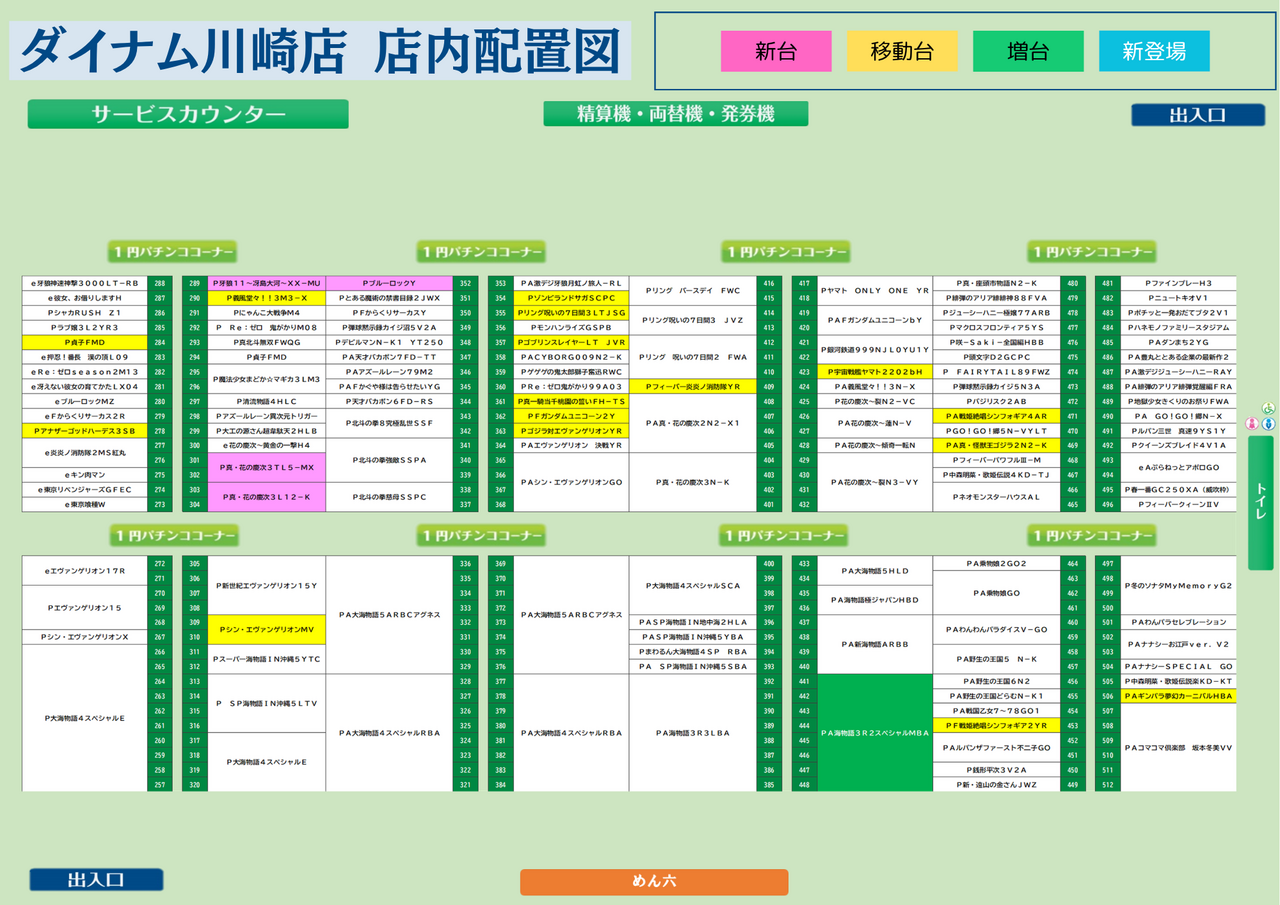
Task: Click the wheelchair accessible restroom icon
Action: pos(1269,408)
